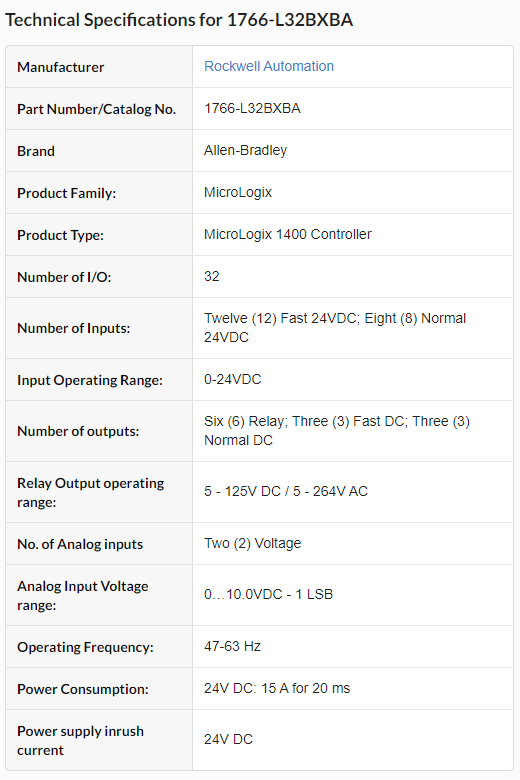The height and width of the screenshot is (780, 520).
Task: Click the Technical Specifications heading
Action: pos(179,20)
